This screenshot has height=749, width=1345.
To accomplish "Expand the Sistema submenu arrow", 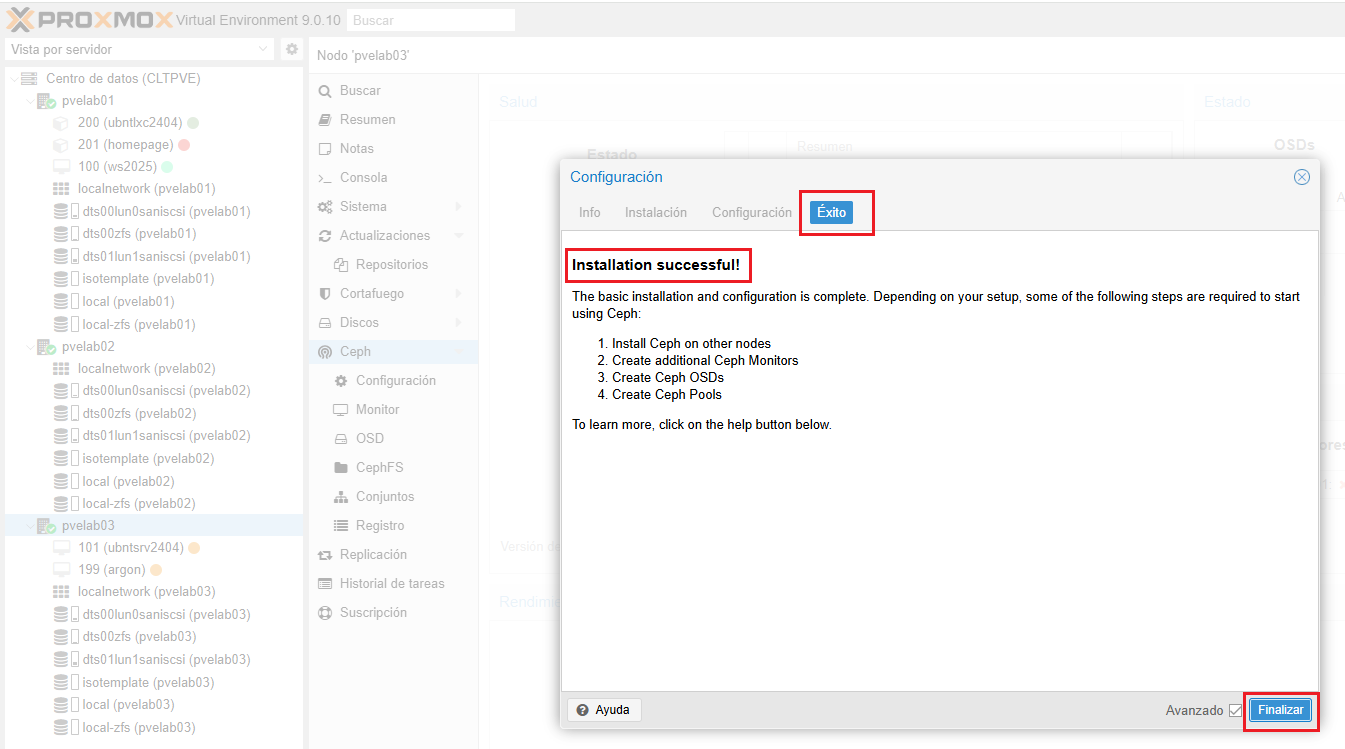I will coord(458,207).
